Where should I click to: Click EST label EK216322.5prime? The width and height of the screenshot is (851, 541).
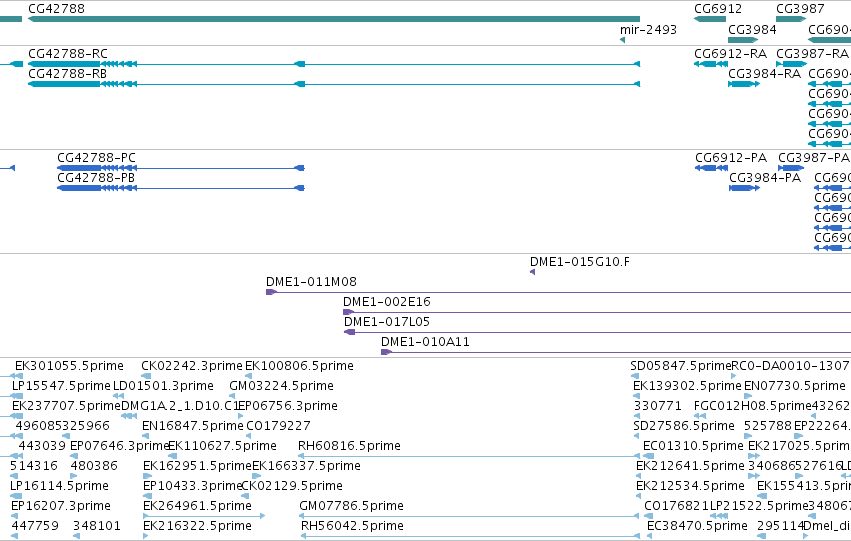(x=198, y=526)
